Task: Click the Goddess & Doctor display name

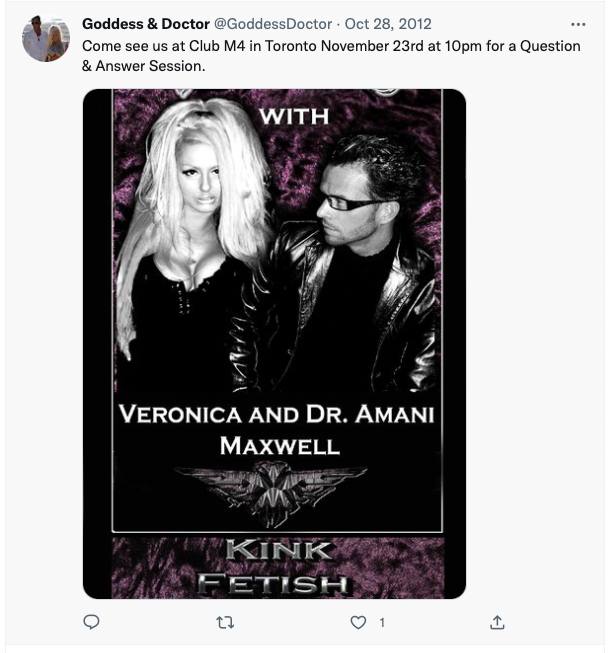Action: [x=146, y=24]
